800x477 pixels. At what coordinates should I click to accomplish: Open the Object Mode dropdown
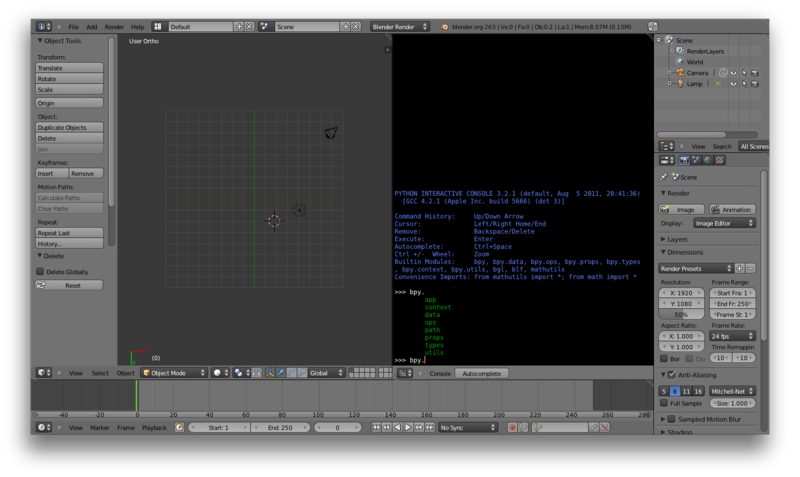click(x=174, y=373)
